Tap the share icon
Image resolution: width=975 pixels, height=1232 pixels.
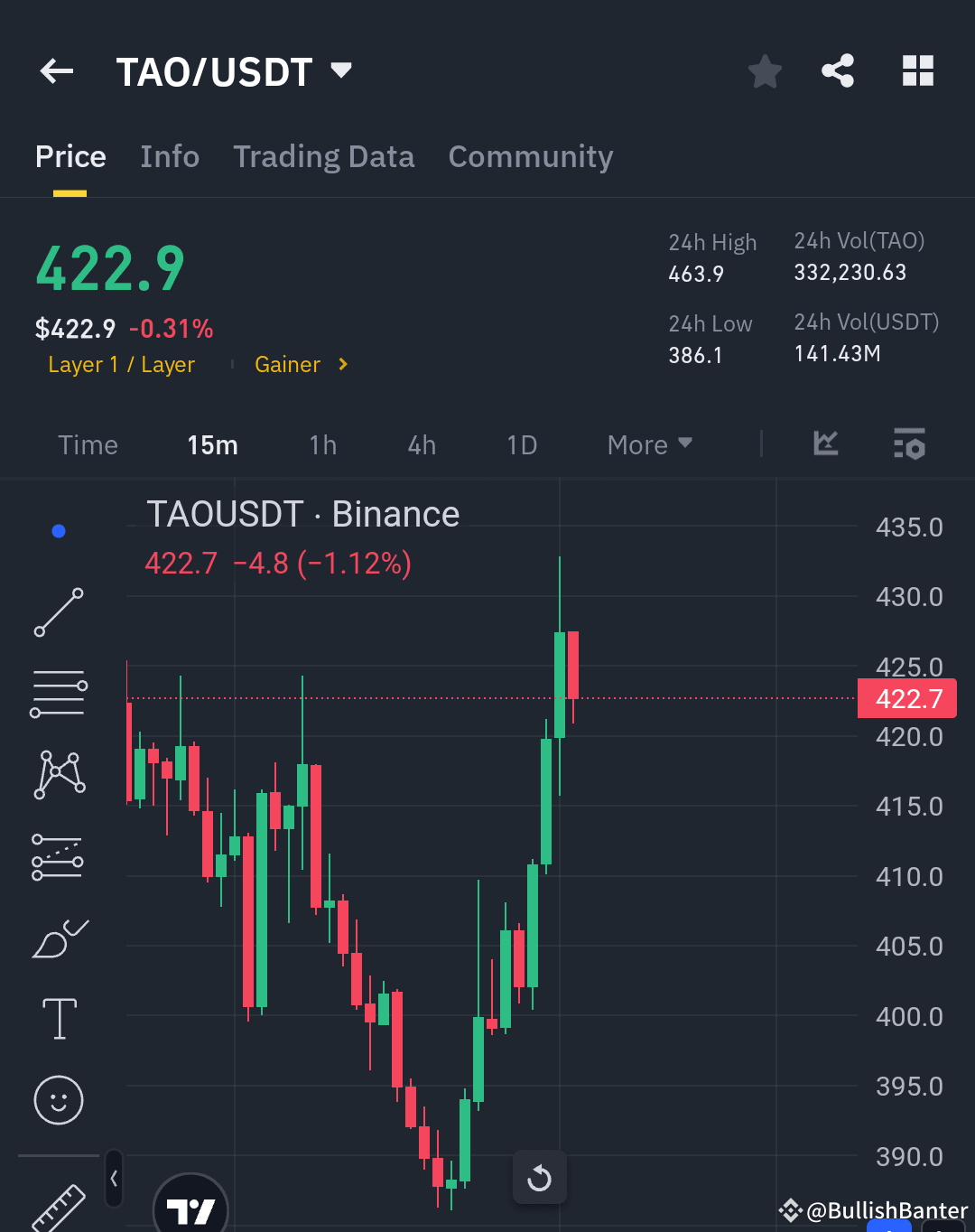(837, 70)
